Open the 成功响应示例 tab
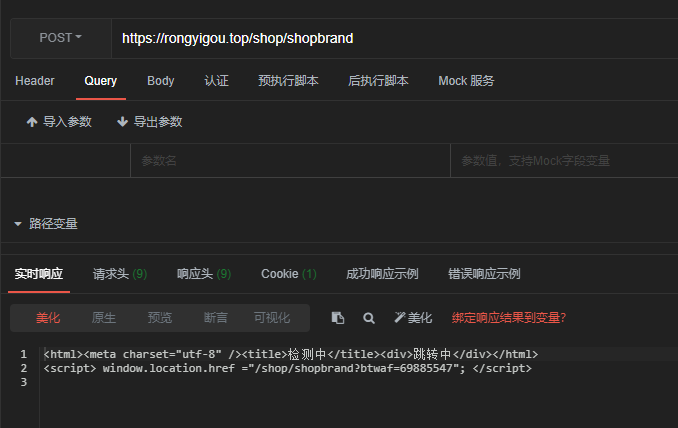The image size is (678, 428). pos(382,274)
